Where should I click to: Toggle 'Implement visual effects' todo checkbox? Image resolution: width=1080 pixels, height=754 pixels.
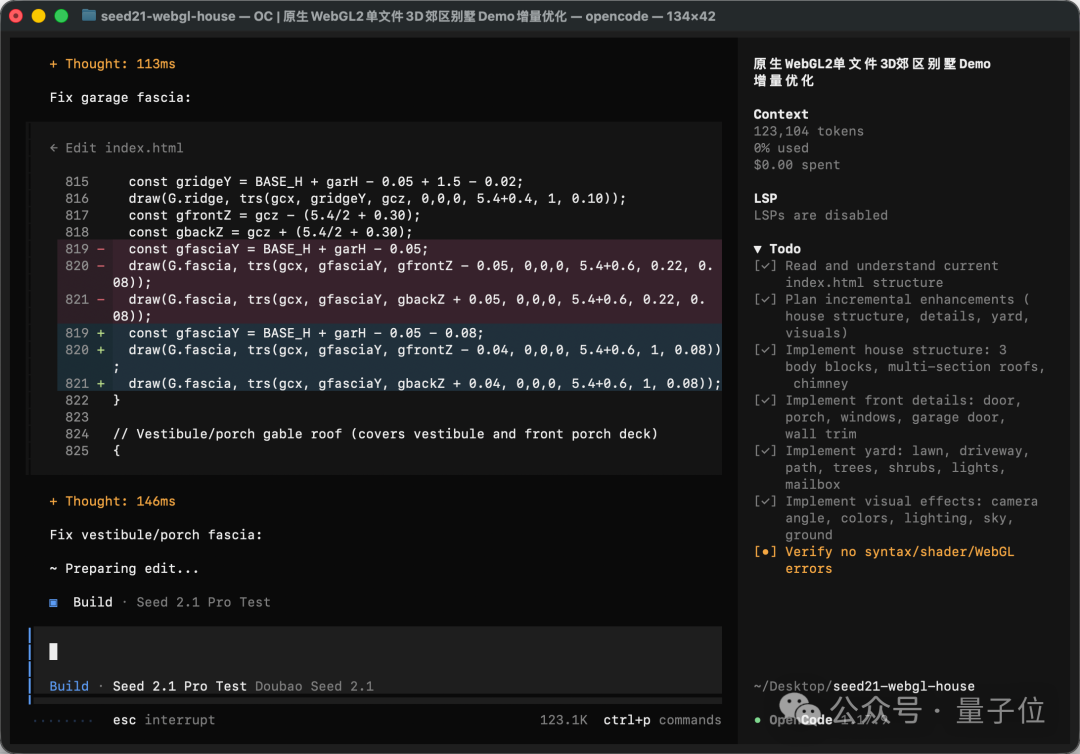pos(765,501)
